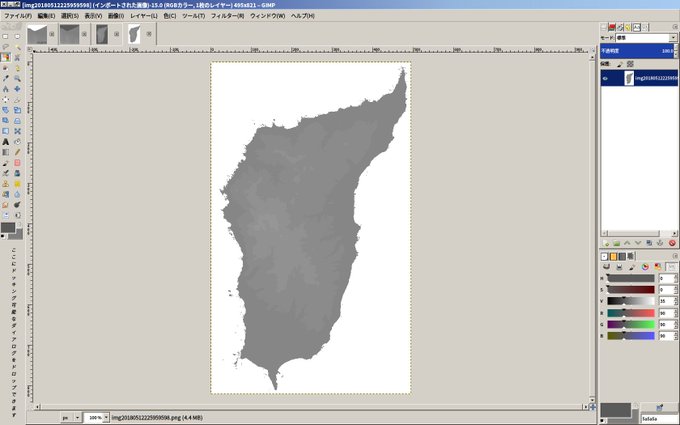680x425 pixels.
Task: Toggle lock alpha channel checkerboard icon
Action: click(x=630, y=64)
